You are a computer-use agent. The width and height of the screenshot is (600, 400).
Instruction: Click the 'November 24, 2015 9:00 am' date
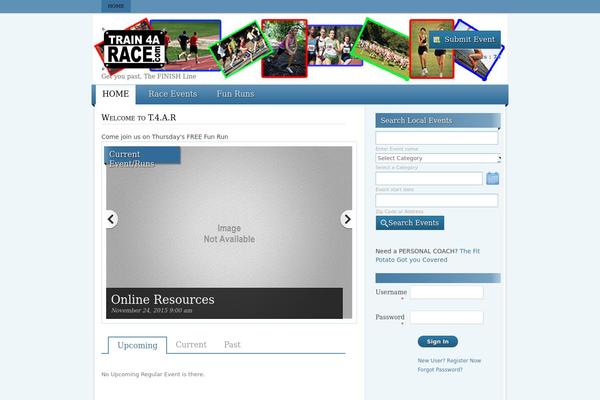point(152,310)
